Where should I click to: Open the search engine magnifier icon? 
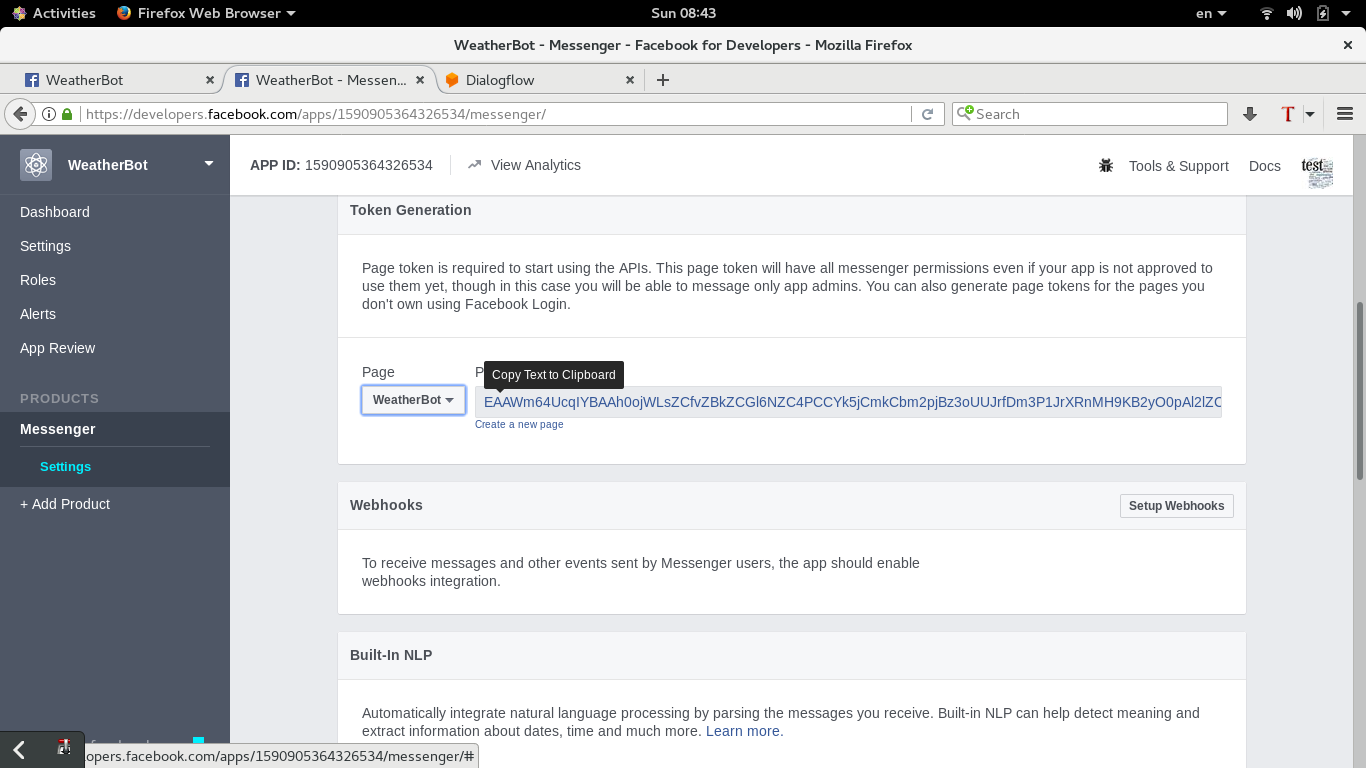click(965, 114)
